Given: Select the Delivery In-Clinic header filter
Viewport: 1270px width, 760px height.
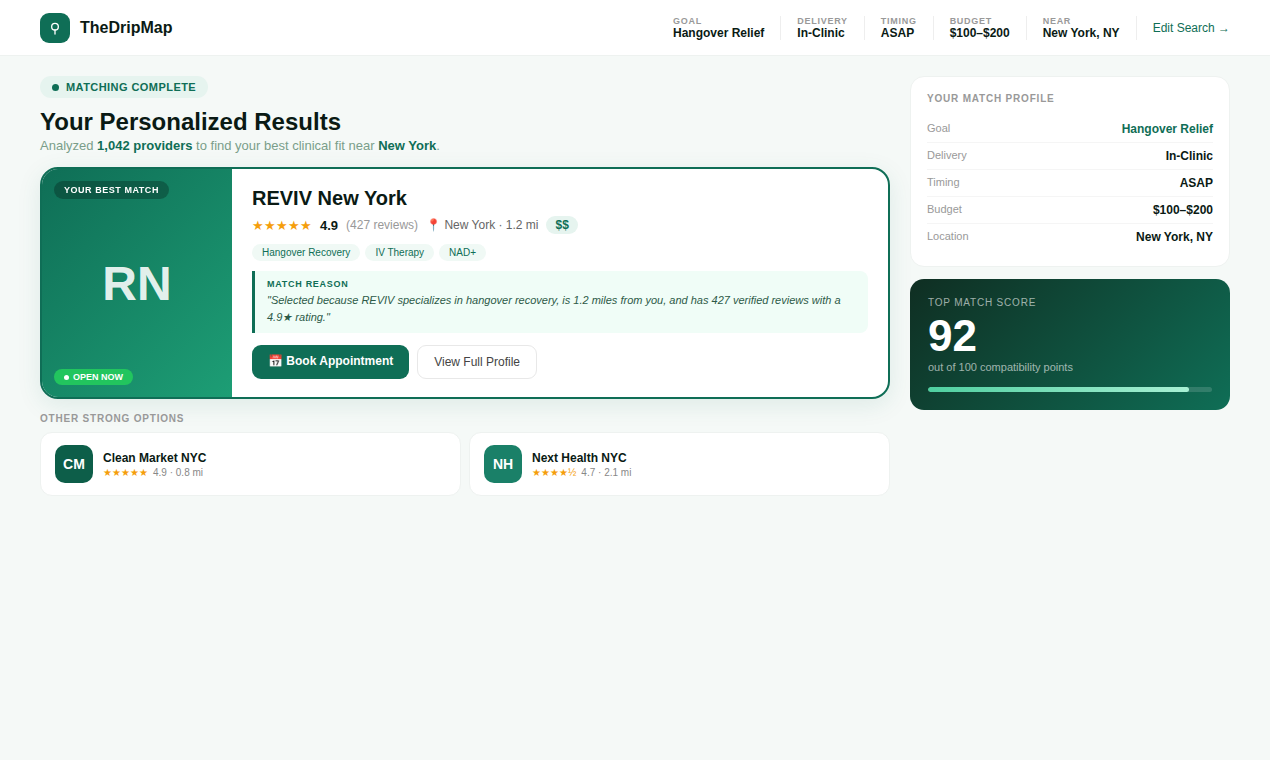Looking at the screenshot, I should tap(822, 28).
